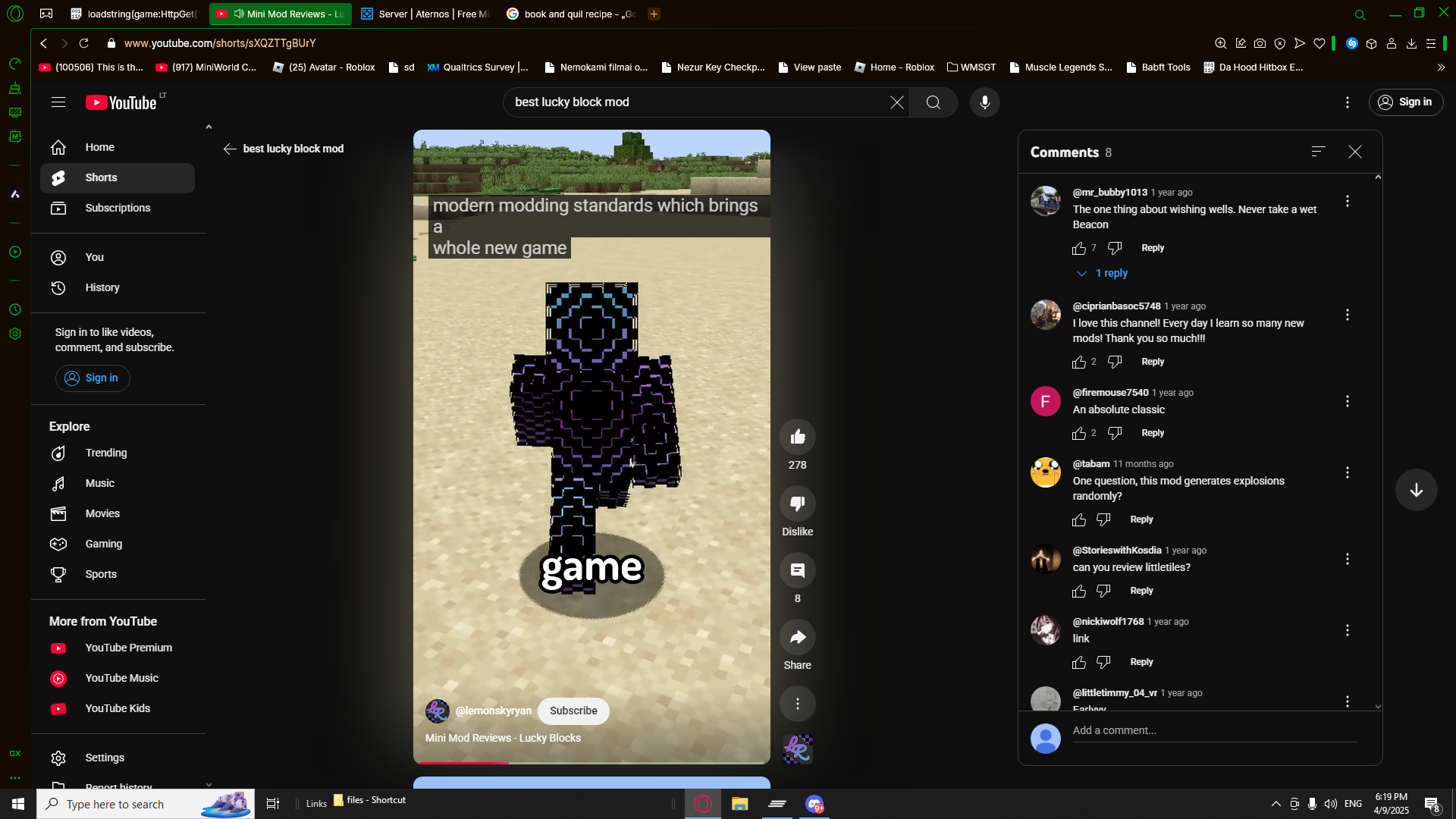Switch to the Server | Aternos browser tab
1456x819 pixels.
pos(425,14)
